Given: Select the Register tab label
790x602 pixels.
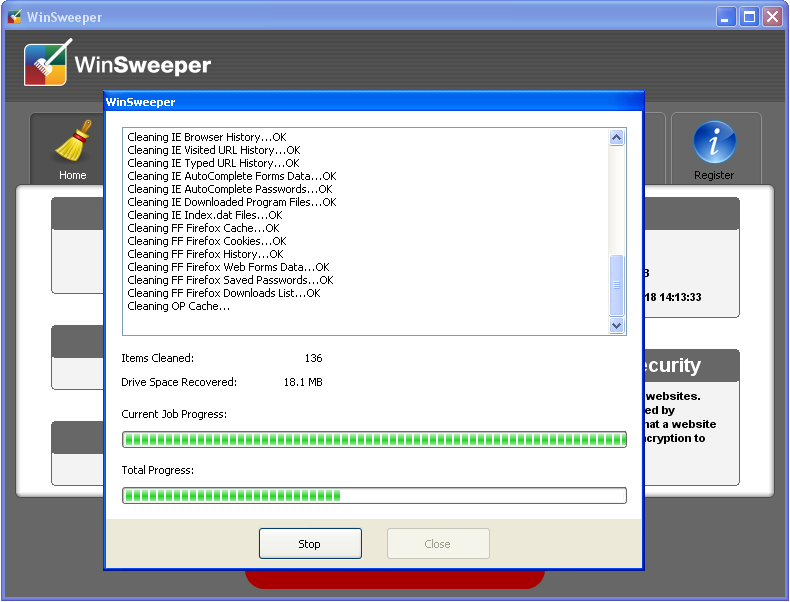Looking at the screenshot, I should point(714,175).
